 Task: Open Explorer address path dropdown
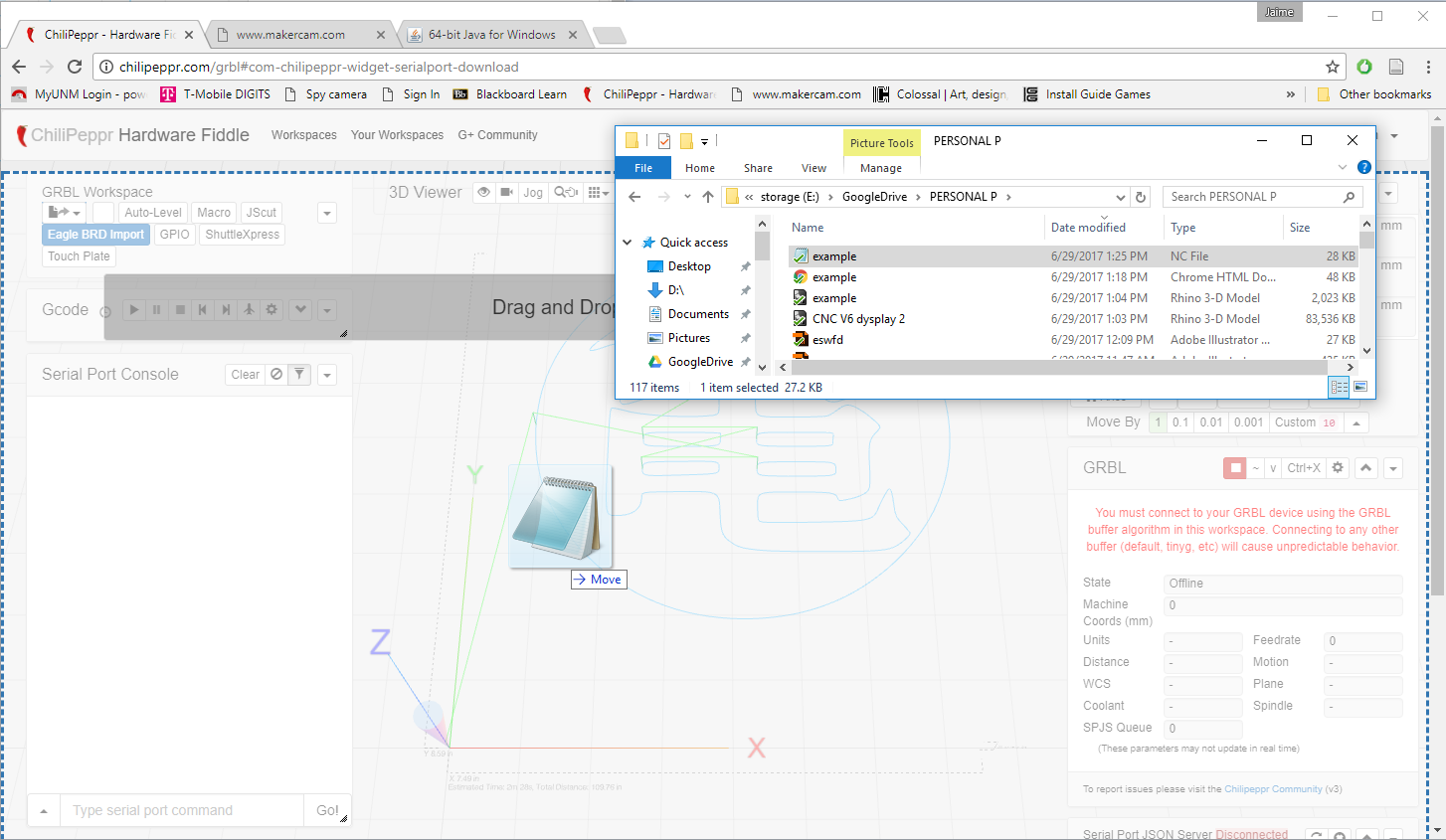click(x=1121, y=197)
